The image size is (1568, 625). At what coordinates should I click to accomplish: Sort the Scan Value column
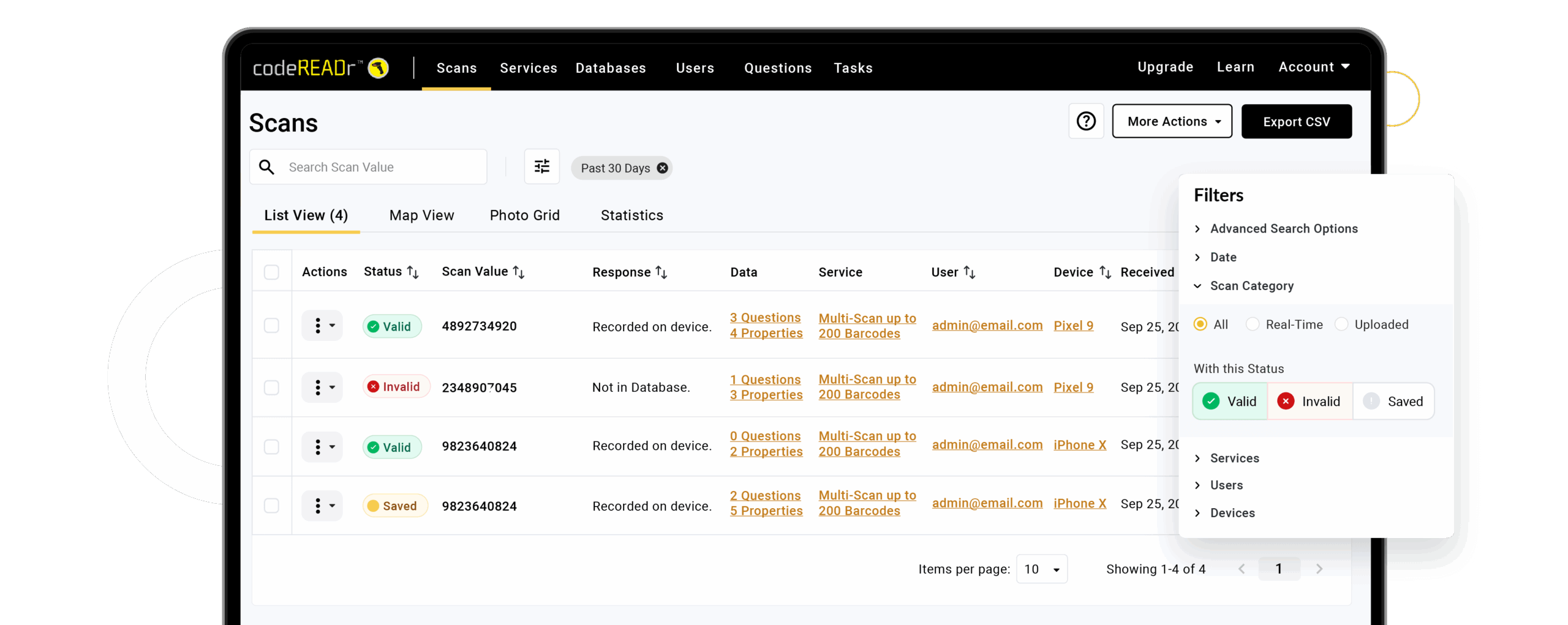[518, 272]
